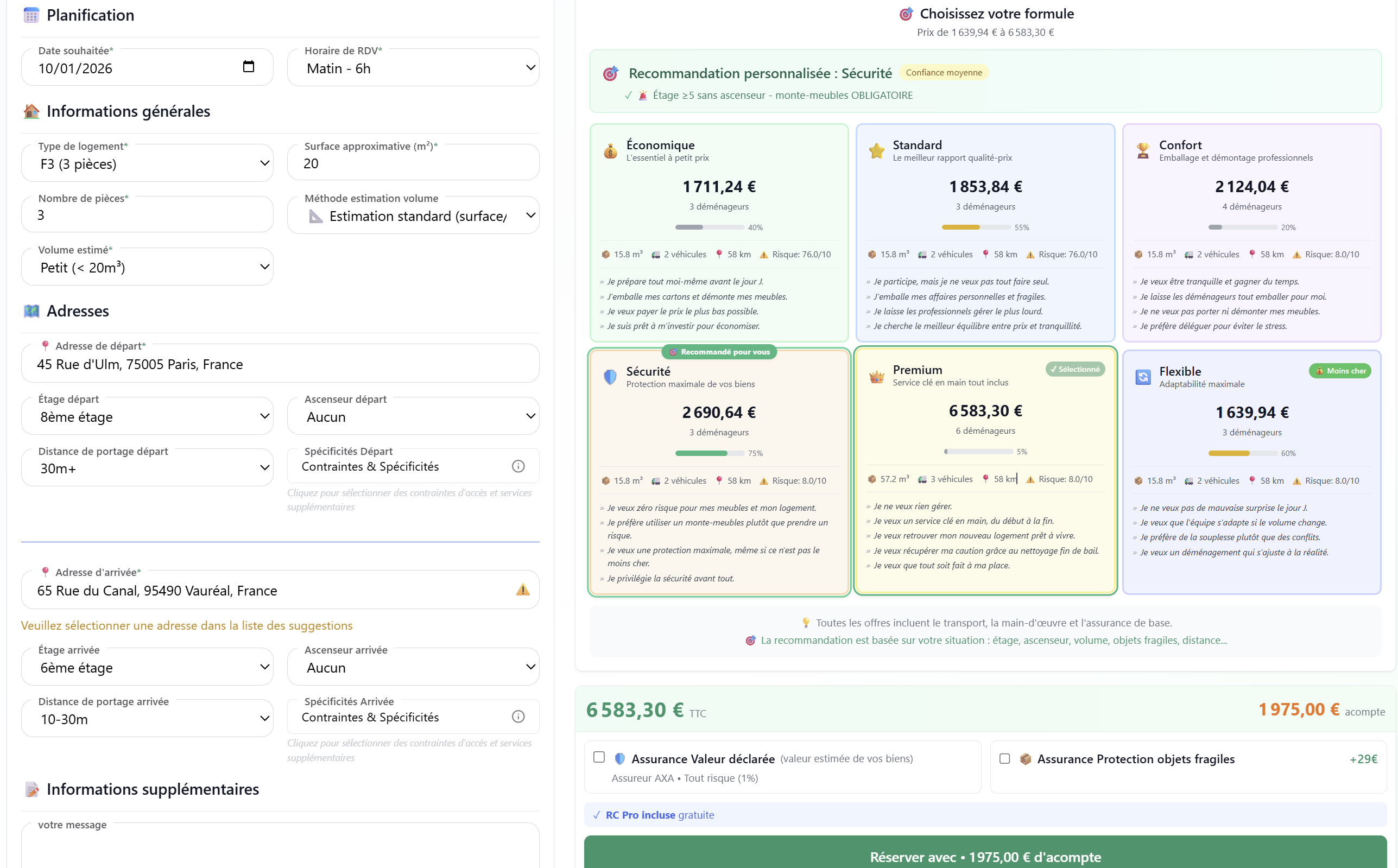Click the warning icon on Adresse d'arrivée
Viewport: 1398px width, 868px height.
[523, 590]
